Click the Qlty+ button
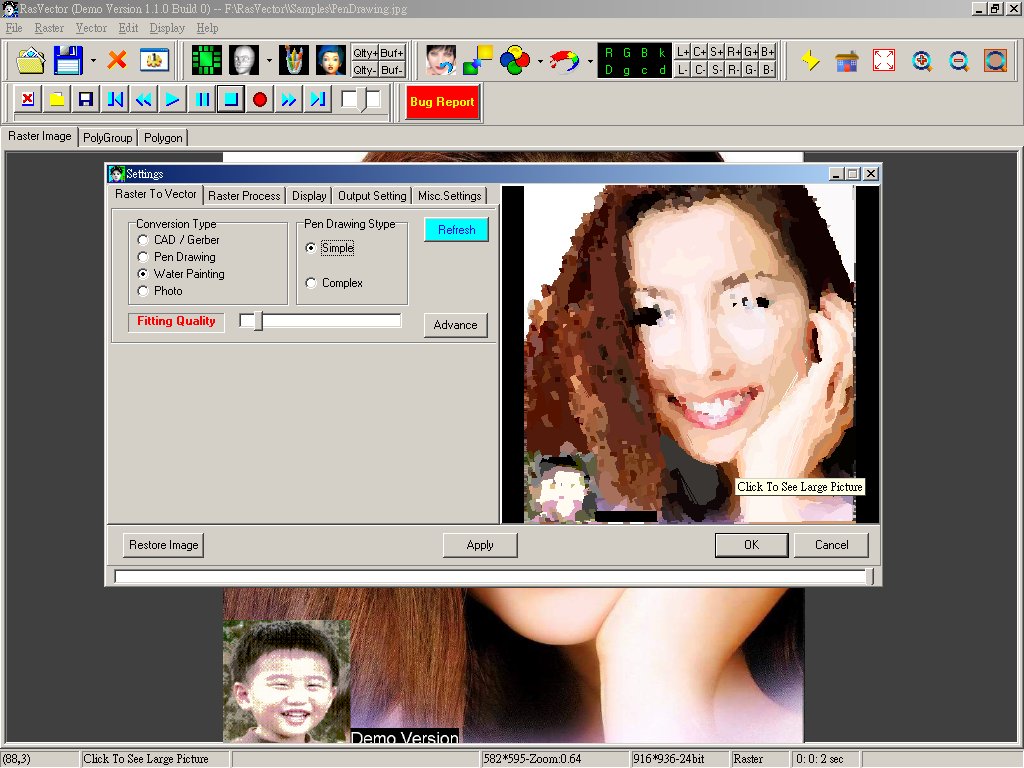The image size is (1024, 768). (364, 53)
